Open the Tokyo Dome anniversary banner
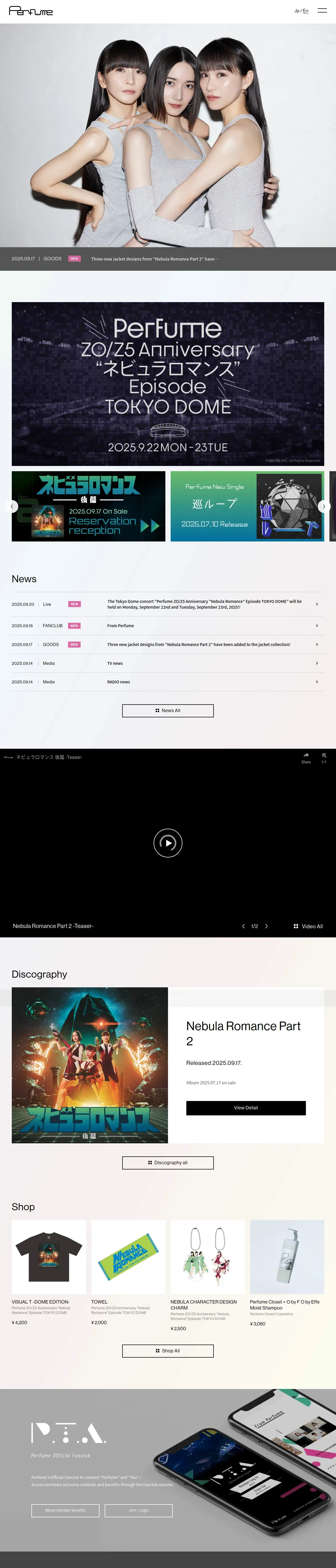 coord(168,384)
